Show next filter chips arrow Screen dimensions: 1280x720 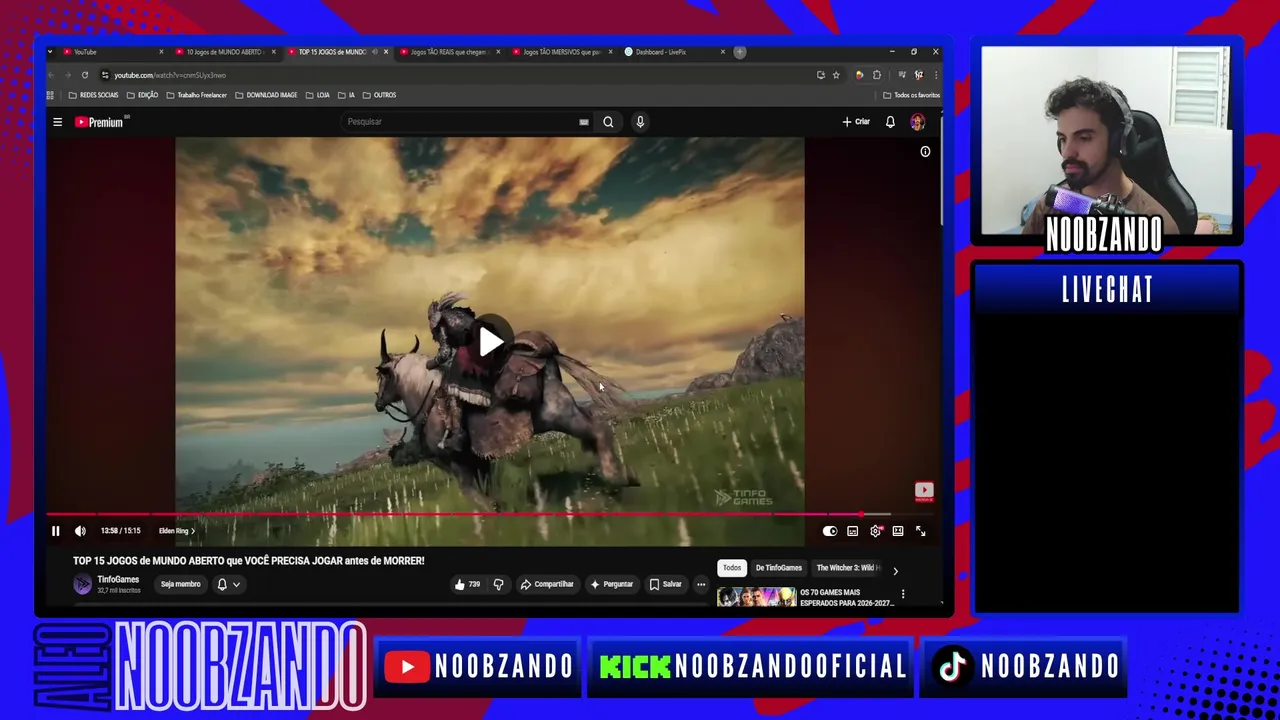click(x=895, y=571)
